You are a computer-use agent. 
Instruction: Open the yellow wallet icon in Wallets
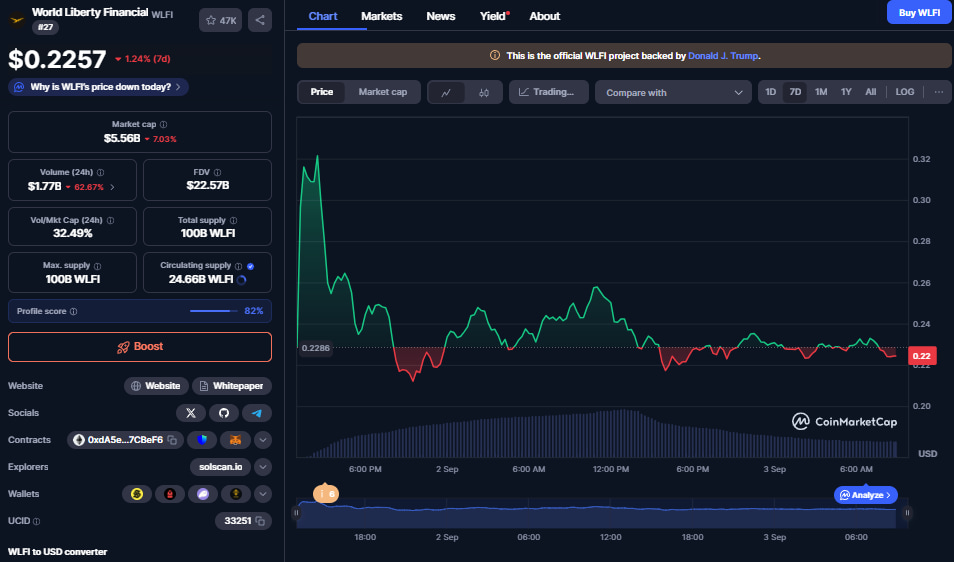point(137,494)
